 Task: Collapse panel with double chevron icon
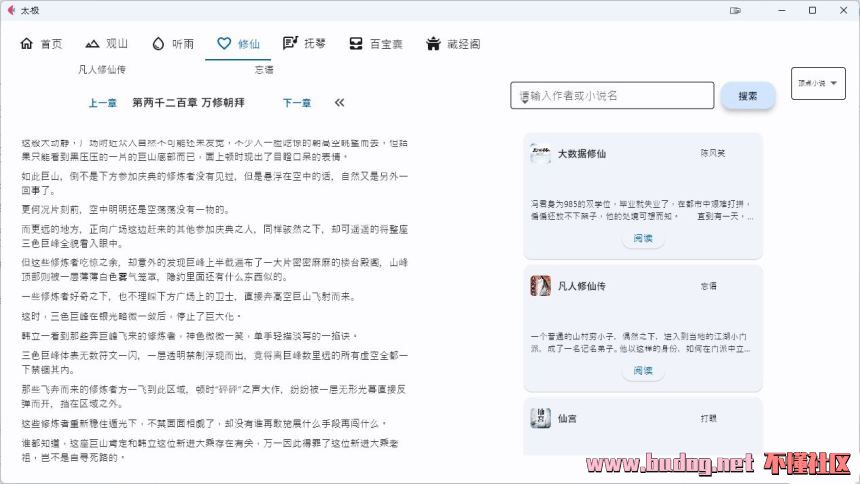click(340, 103)
